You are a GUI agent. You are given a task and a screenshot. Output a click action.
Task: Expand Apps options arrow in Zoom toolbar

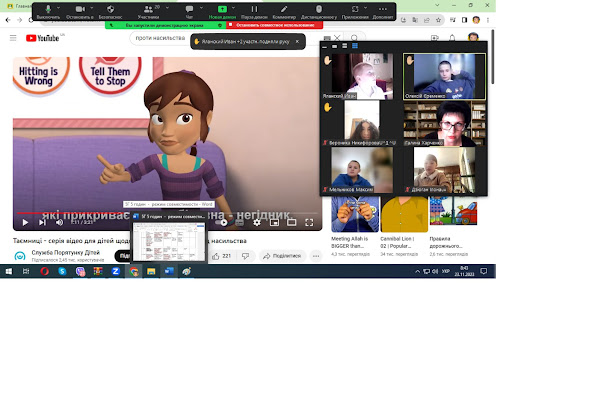365,8
